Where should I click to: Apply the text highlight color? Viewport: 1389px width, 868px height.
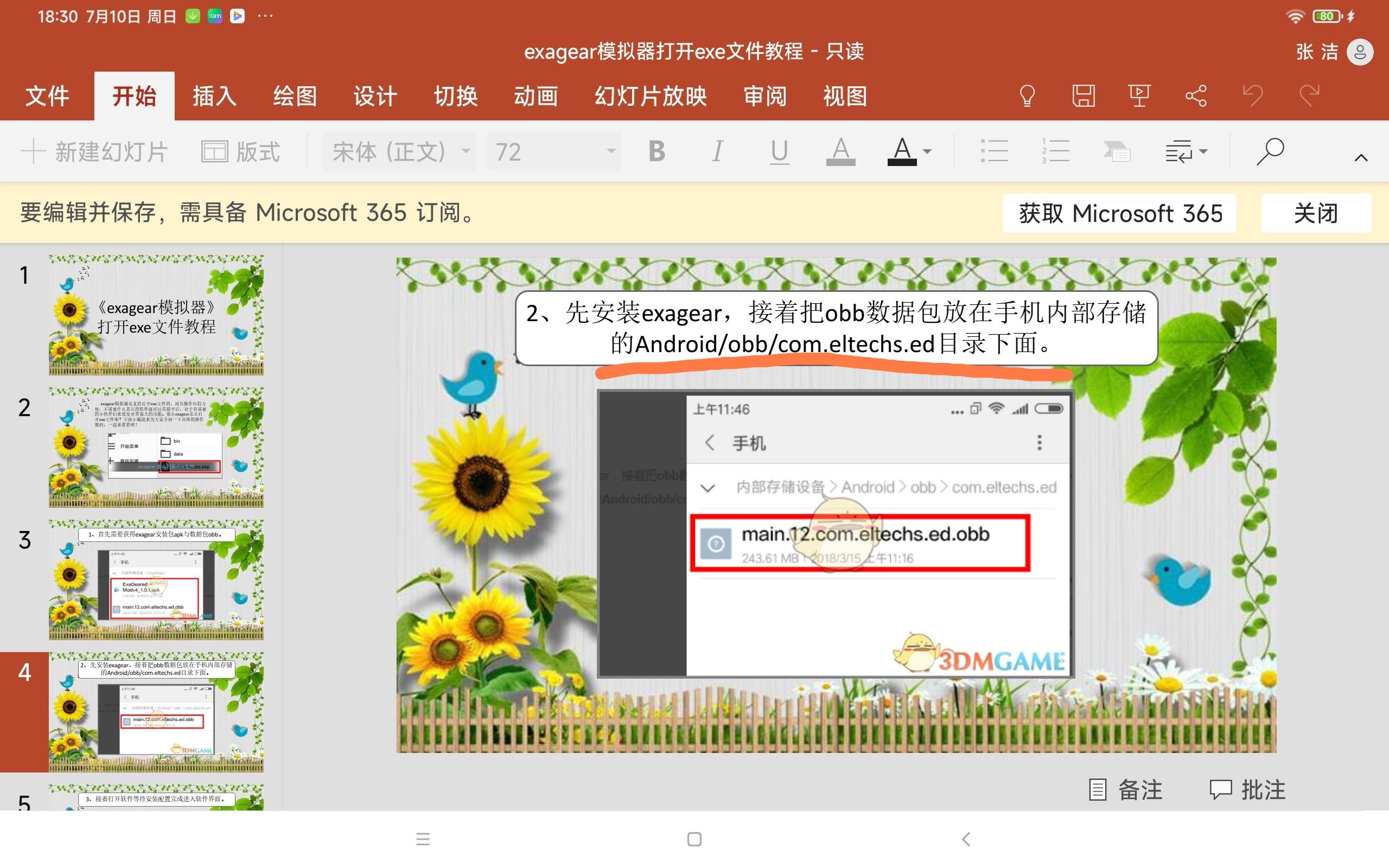tap(841, 151)
